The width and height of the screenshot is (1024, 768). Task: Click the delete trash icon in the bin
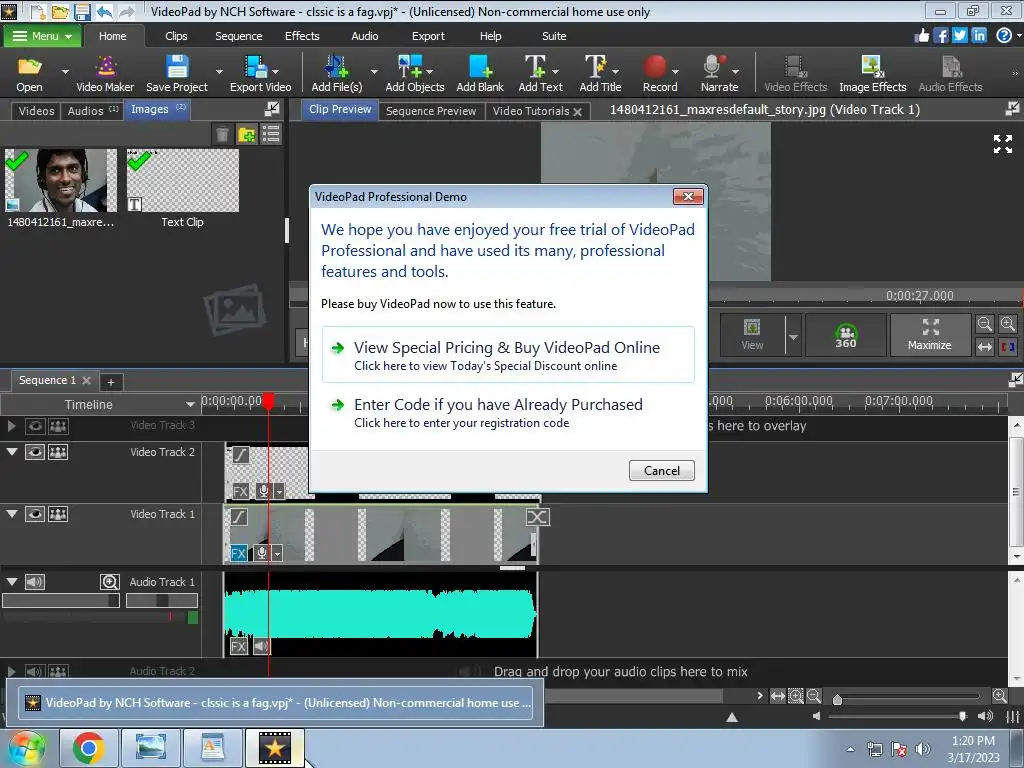(222, 135)
